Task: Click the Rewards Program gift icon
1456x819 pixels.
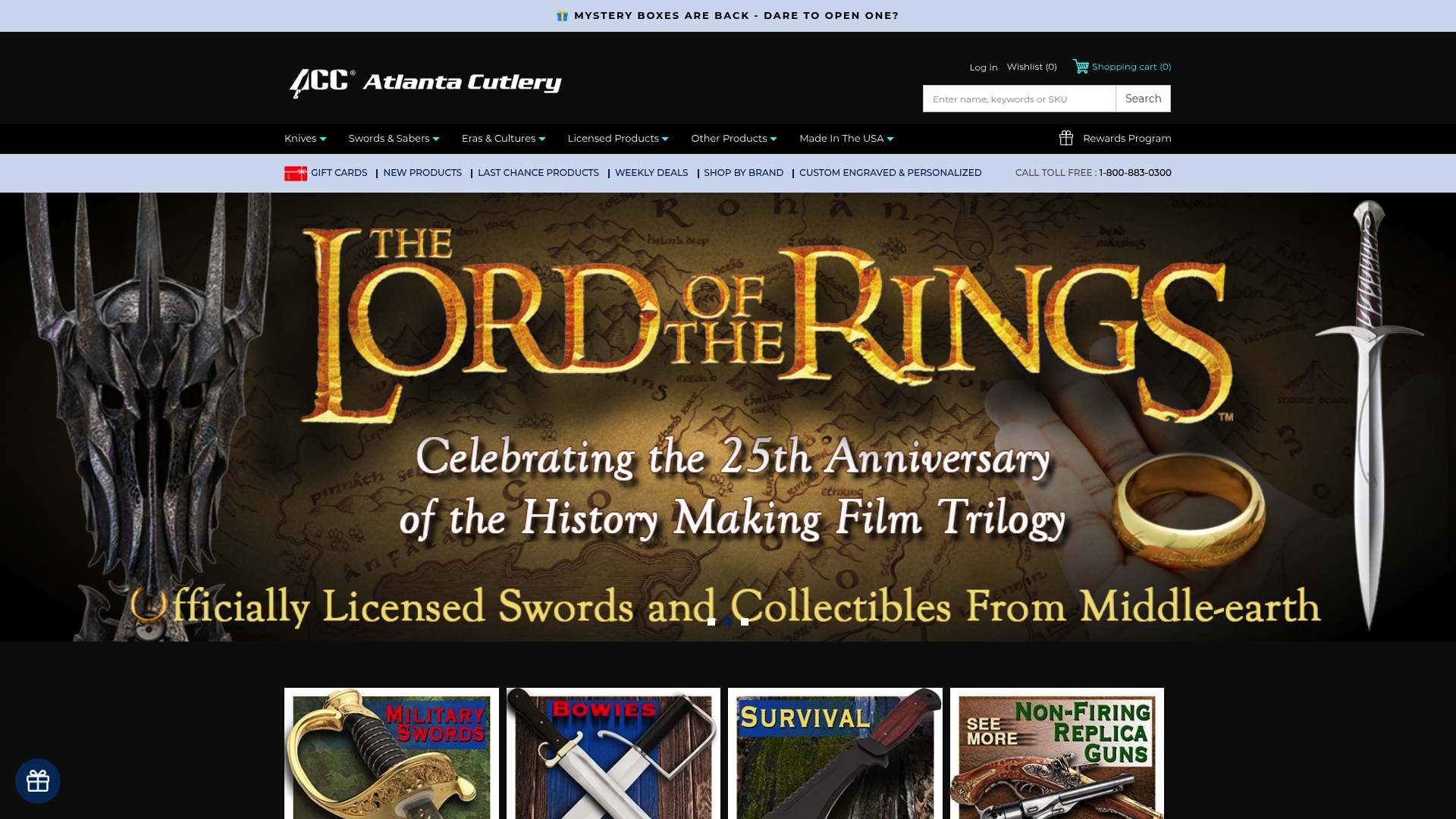Action: pyautogui.click(x=1066, y=138)
